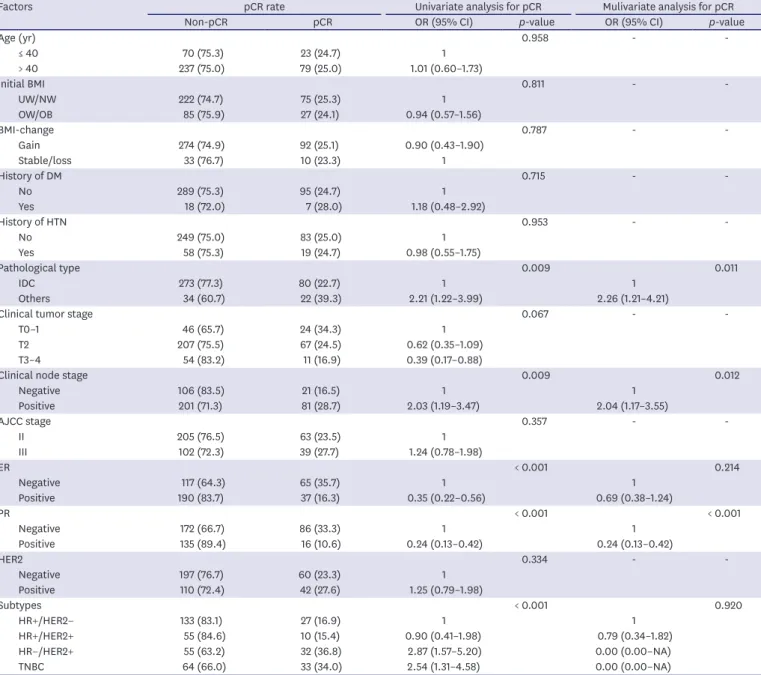Select the "T0–1" row label
This screenshot has height=675, width=761.
29,329
